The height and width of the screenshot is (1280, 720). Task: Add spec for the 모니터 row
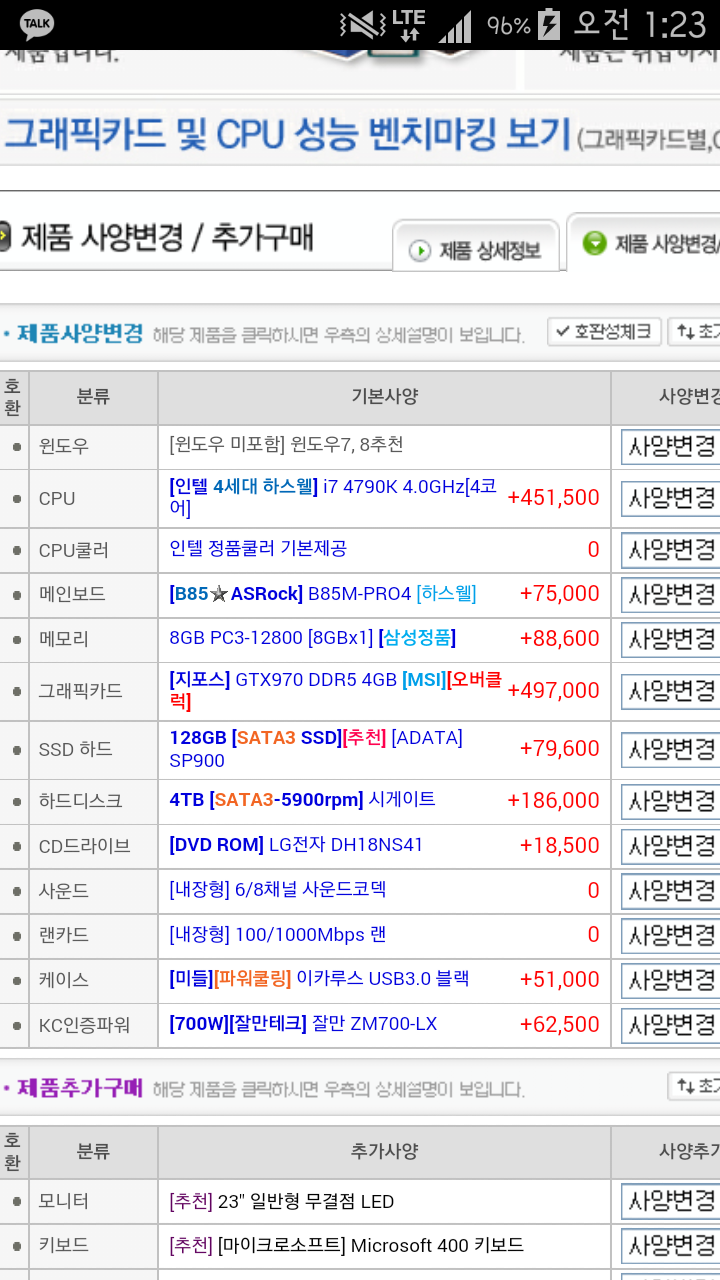[x=670, y=1201]
